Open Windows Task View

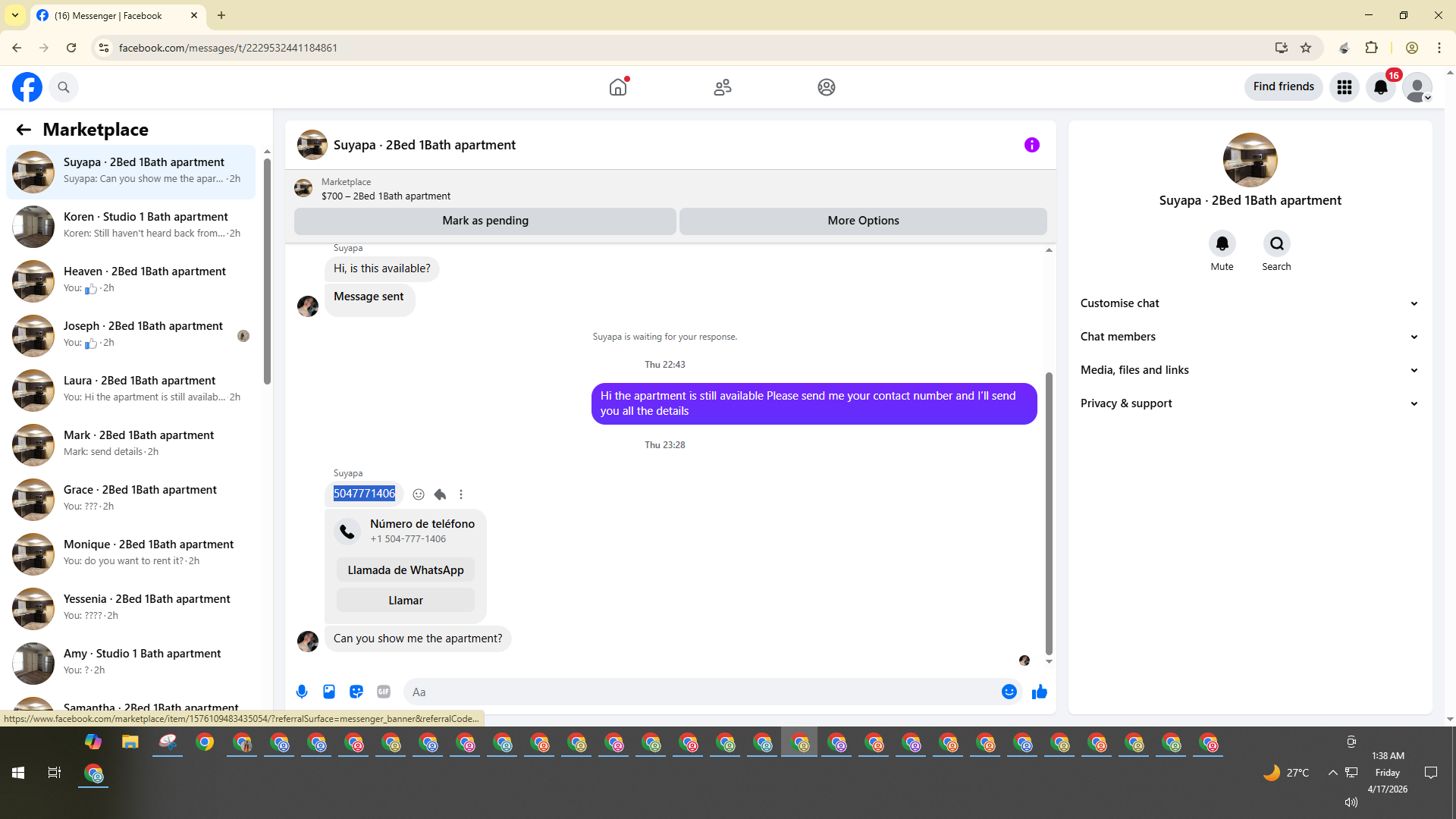(55, 773)
